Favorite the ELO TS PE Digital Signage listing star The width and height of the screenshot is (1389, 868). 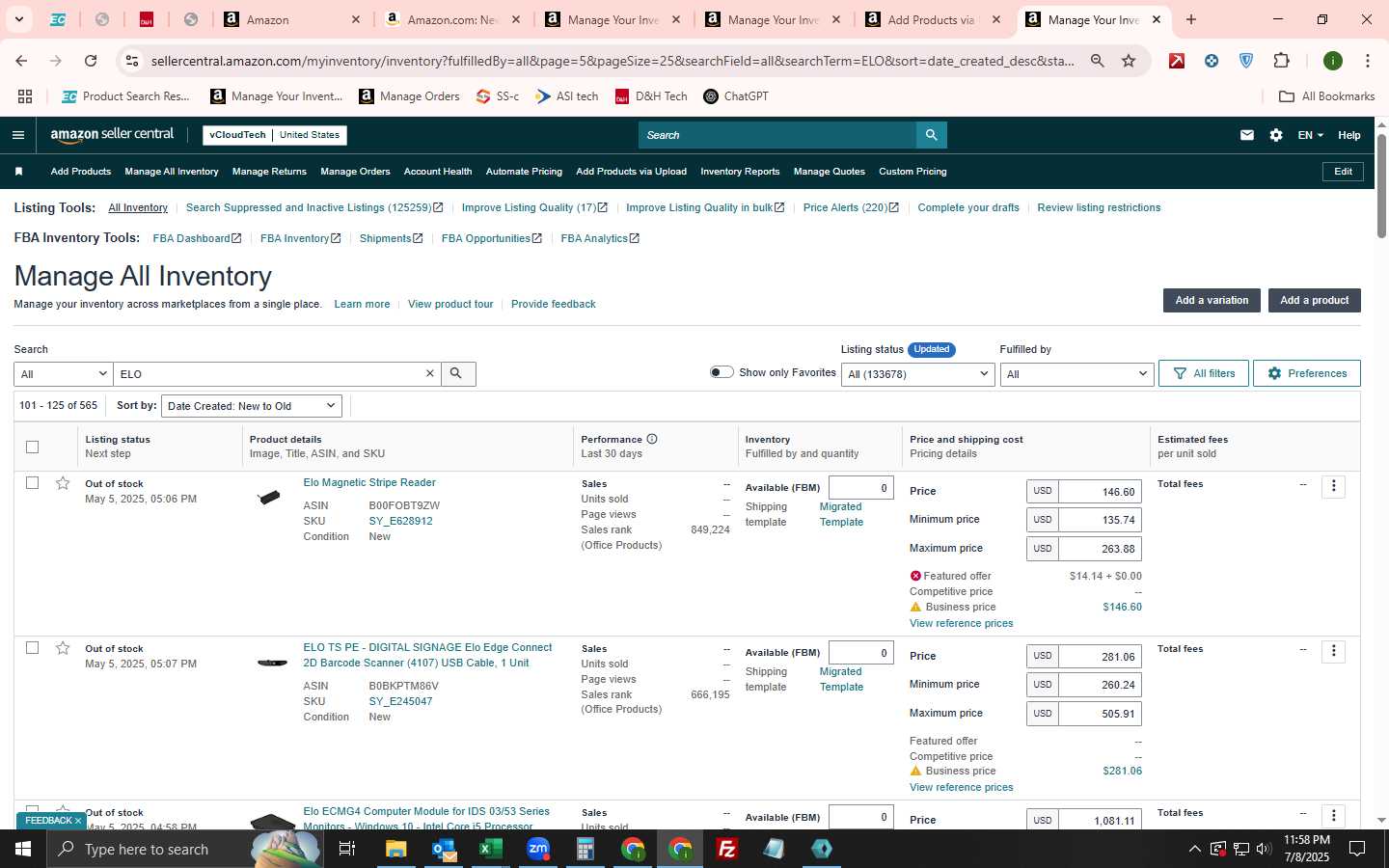pos(63,648)
